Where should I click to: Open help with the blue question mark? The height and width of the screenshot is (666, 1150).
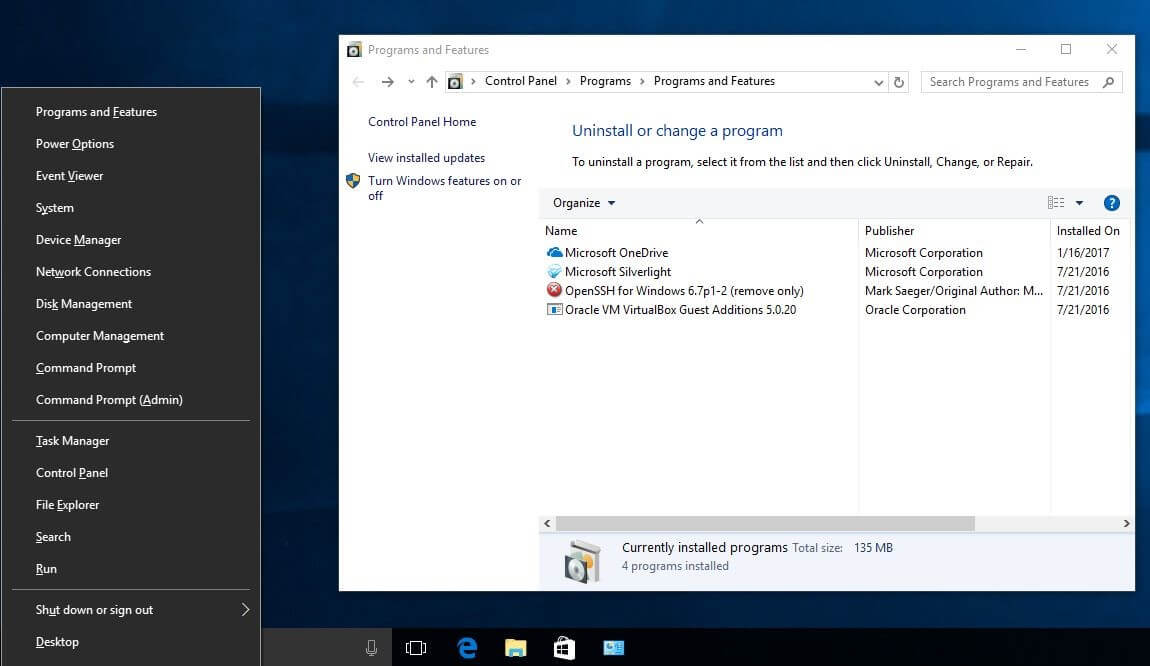pos(1111,203)
